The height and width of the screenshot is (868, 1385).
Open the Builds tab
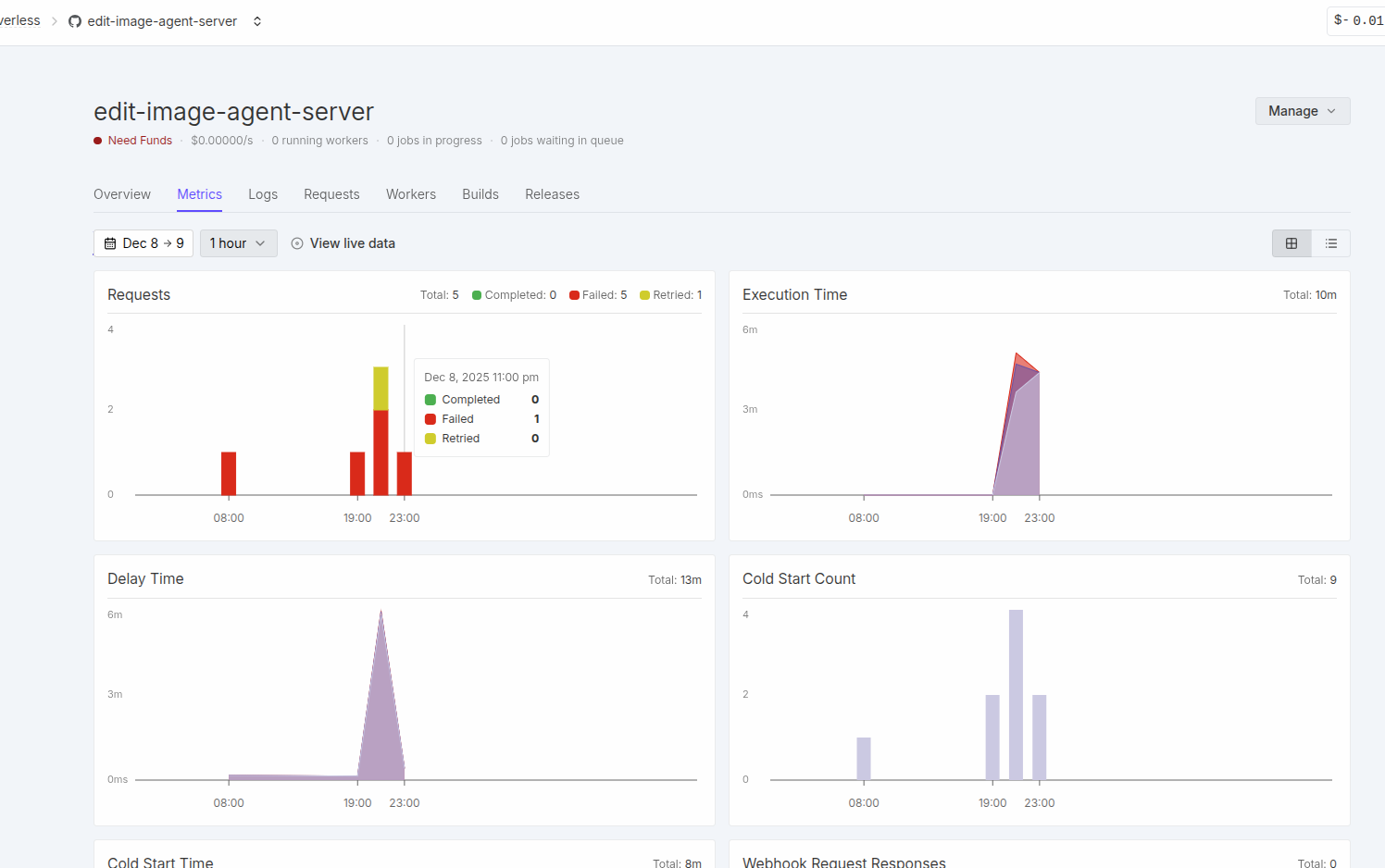[480, 194]
